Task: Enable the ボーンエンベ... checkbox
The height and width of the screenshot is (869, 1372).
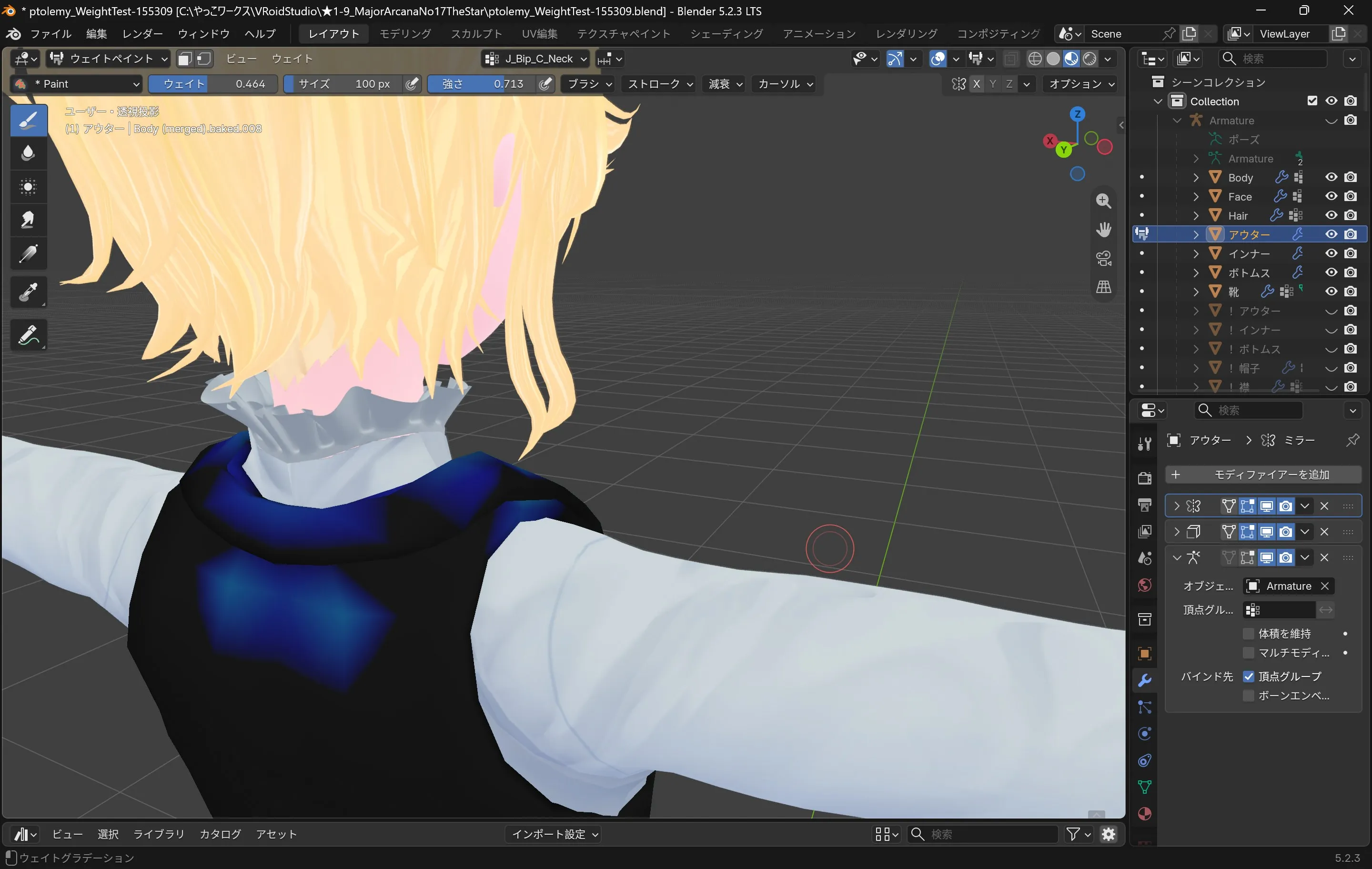Action: [1248, 696]
